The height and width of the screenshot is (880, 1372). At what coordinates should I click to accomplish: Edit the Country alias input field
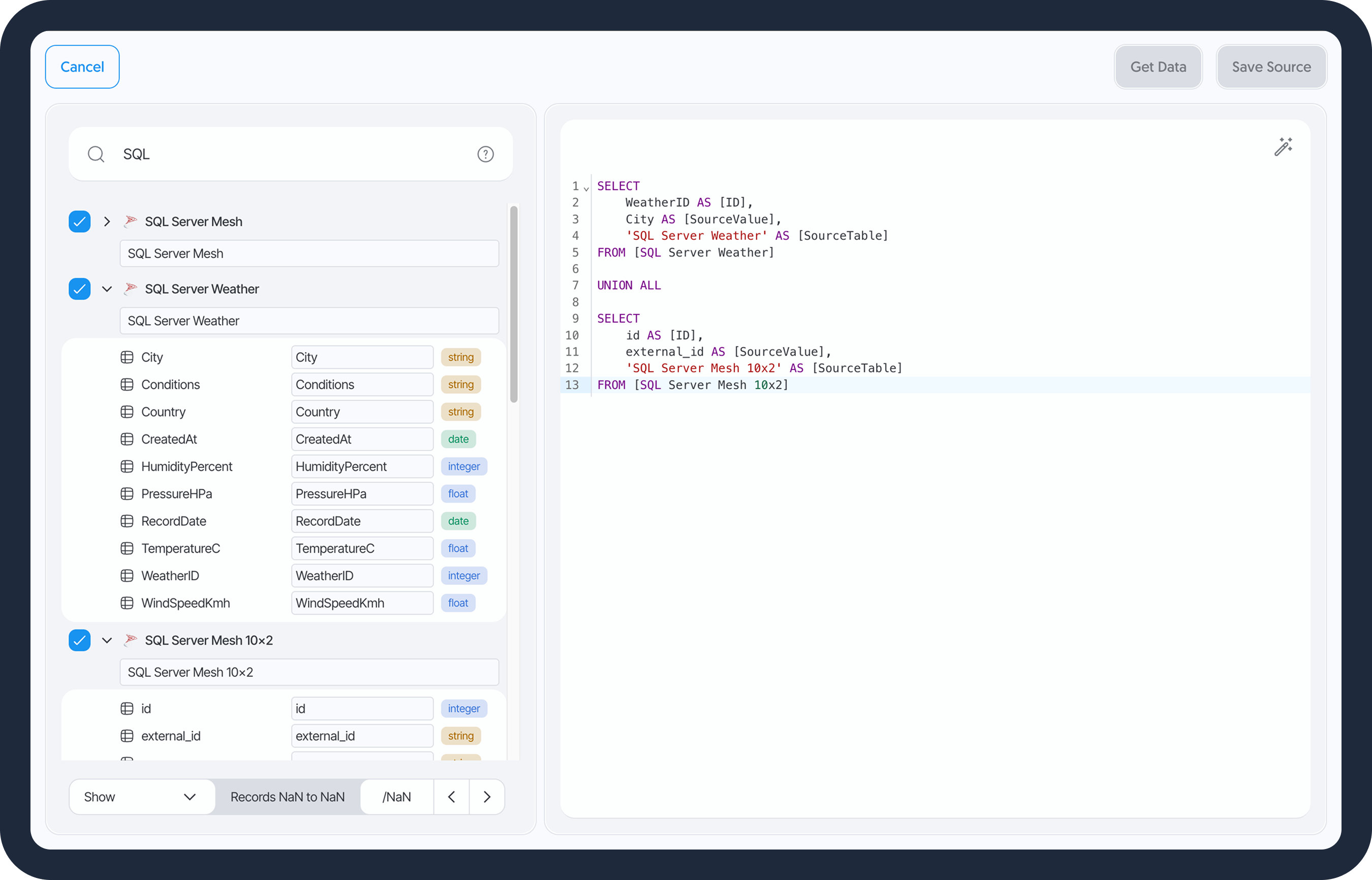pyautogui.click(x=362, y=412)
